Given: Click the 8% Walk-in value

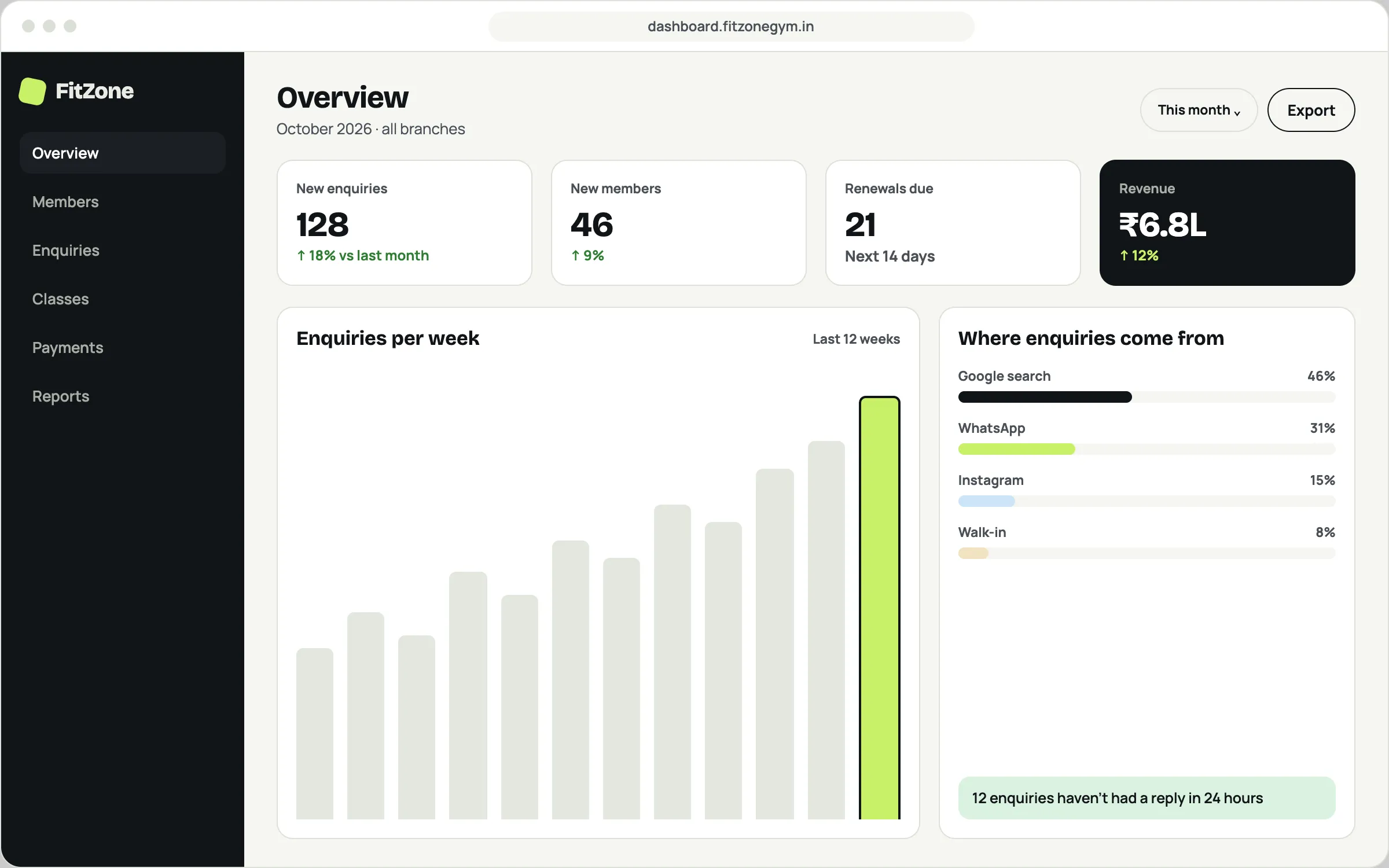Looking at the screenshot, I should click(x=1325, y=532).
